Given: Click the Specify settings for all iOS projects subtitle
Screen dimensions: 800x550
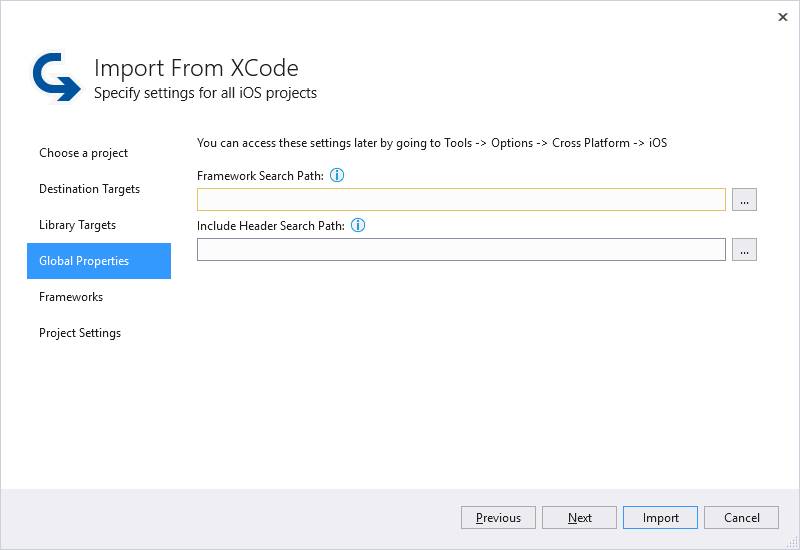Looking at the screenshot, I should coord(205,93).
